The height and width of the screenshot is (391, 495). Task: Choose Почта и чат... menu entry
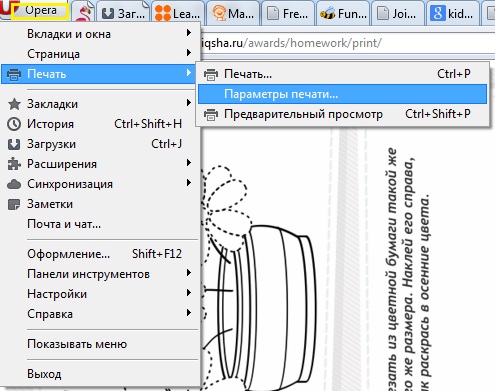point(100,224)
